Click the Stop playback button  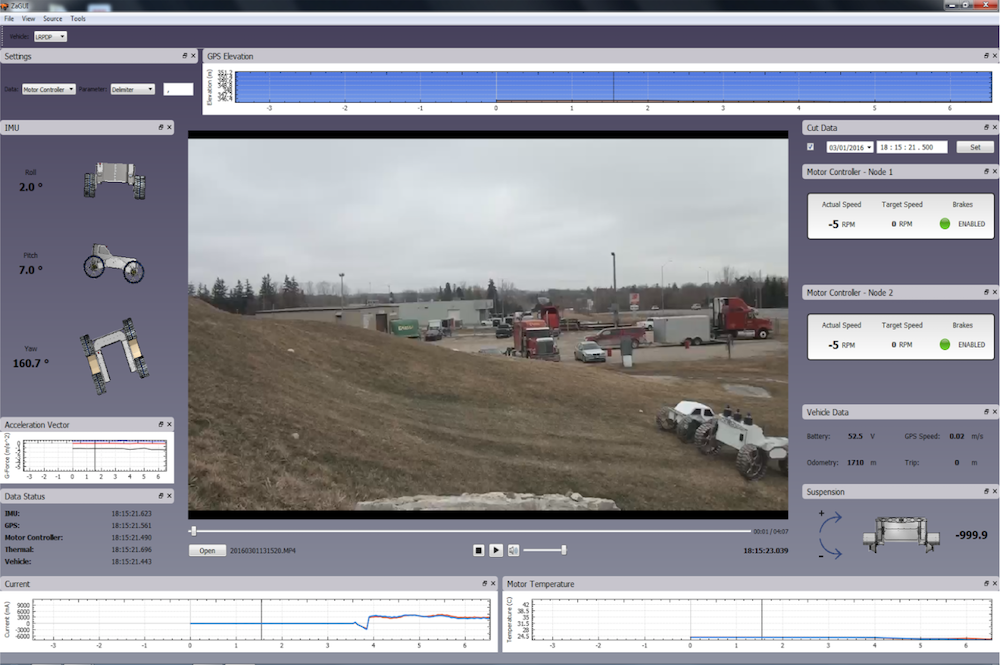478,550
